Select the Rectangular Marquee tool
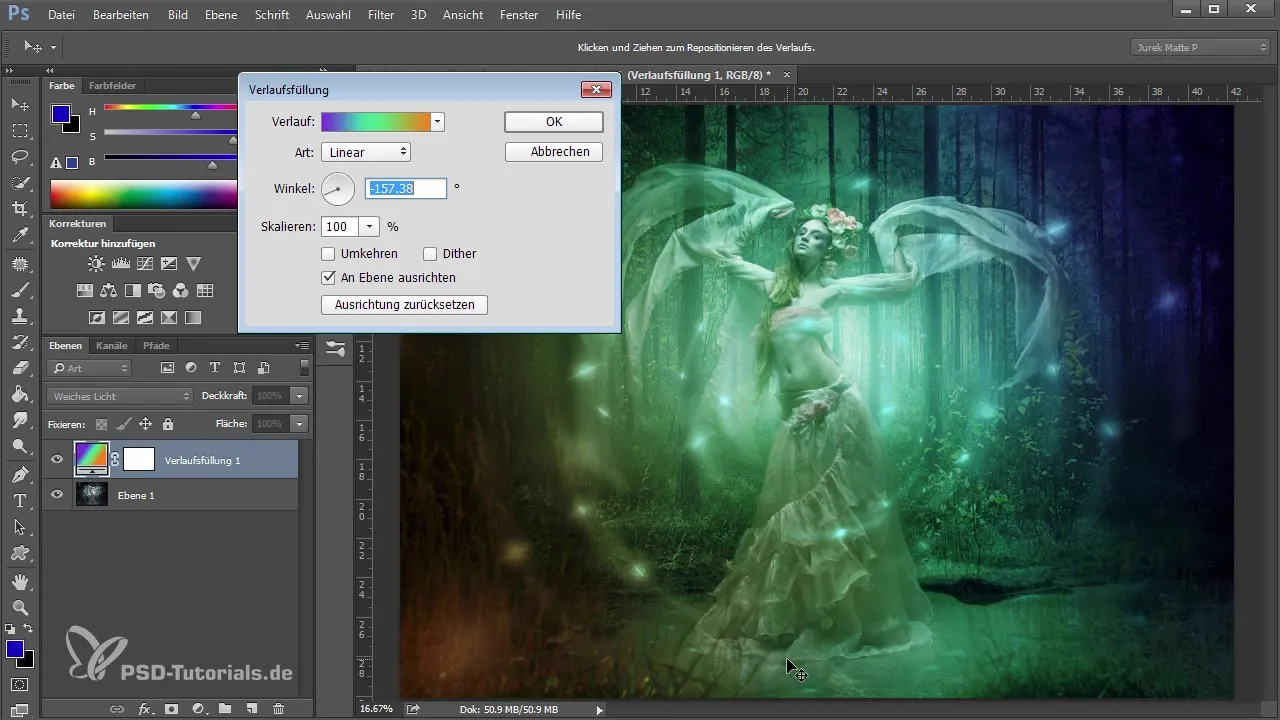The height and width of the screenshot is (720, 1280). point(19,130)
